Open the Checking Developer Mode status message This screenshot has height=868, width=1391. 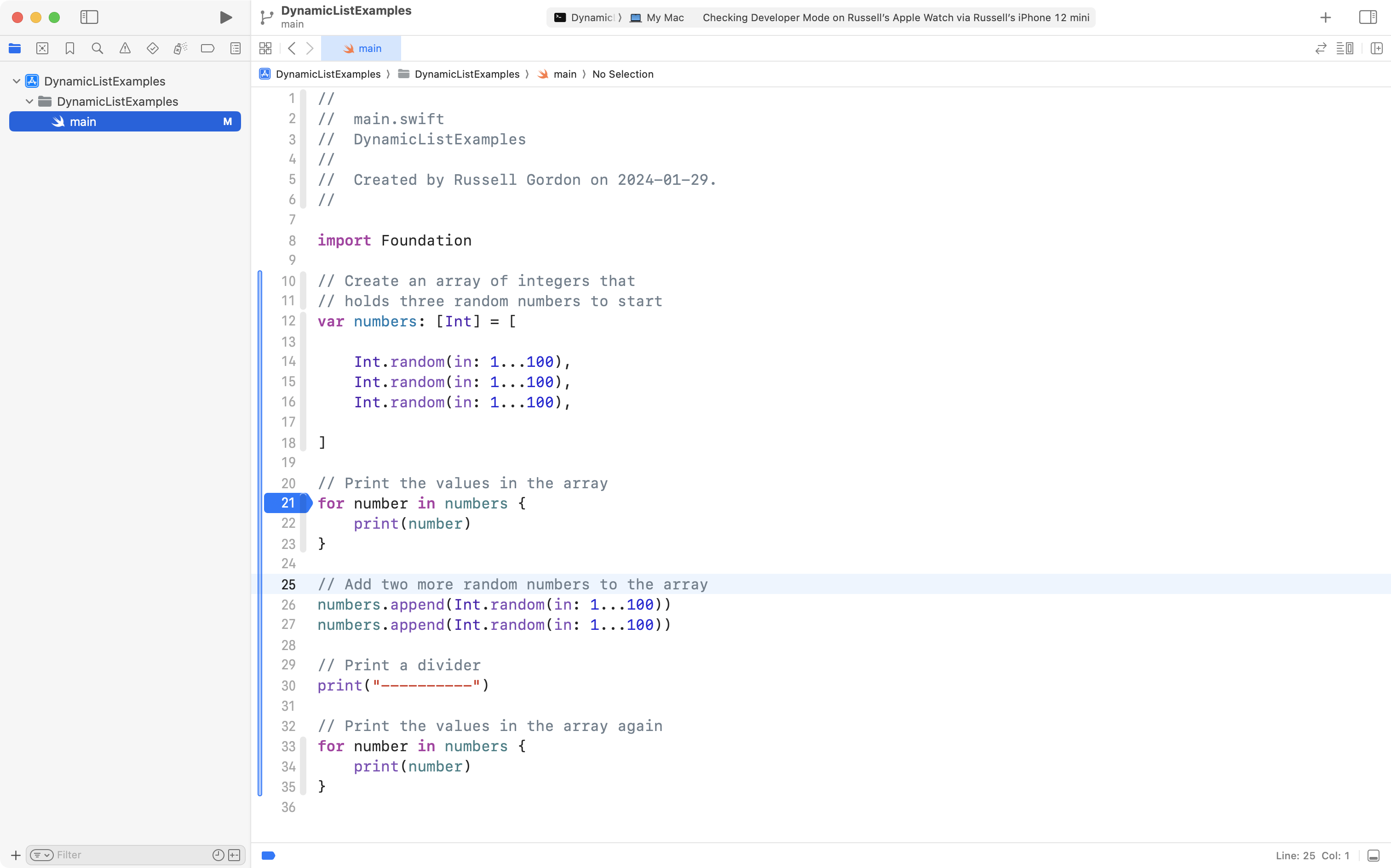(896, 17)
